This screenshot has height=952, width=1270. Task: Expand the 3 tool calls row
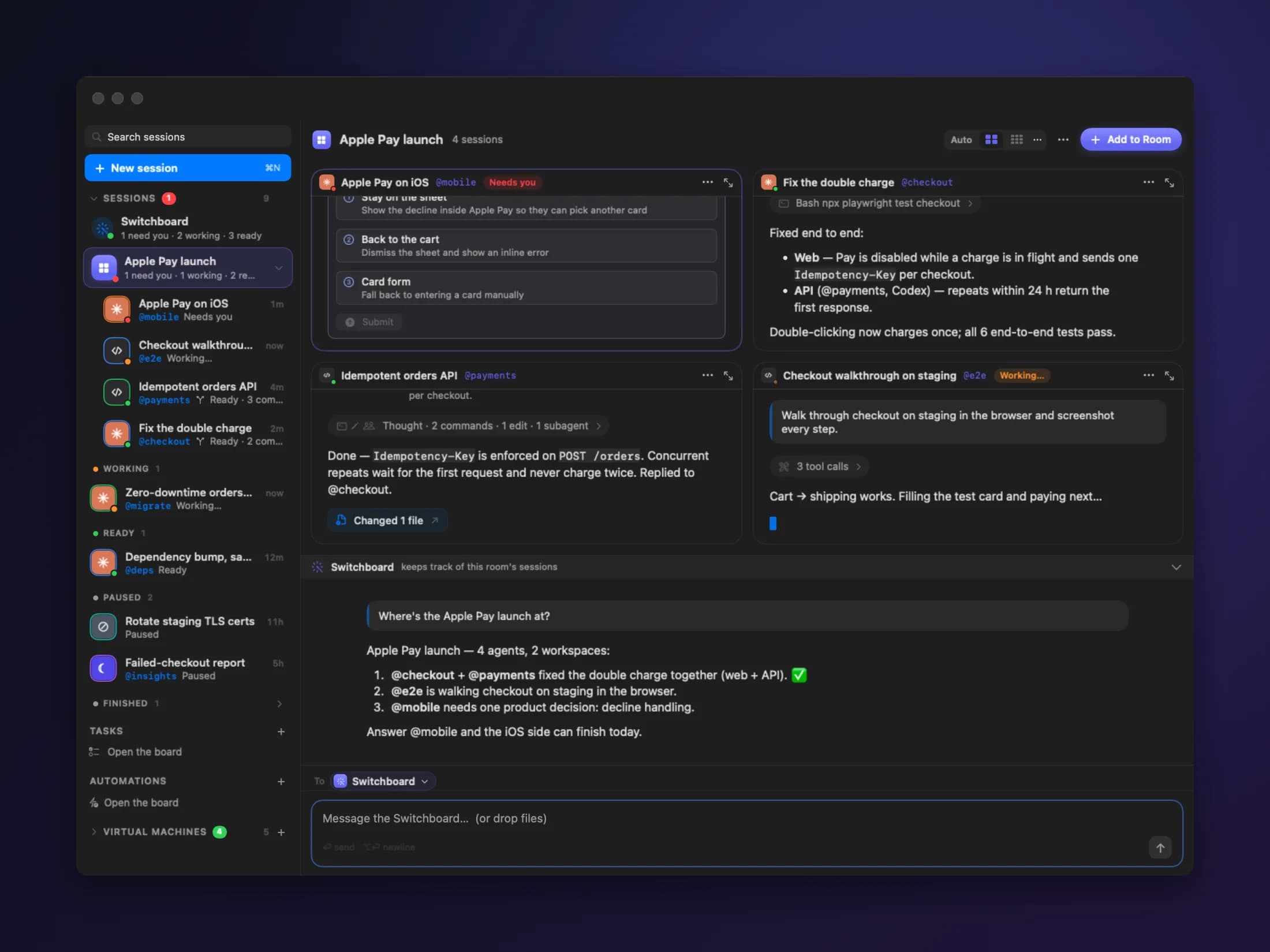[819, 466]
